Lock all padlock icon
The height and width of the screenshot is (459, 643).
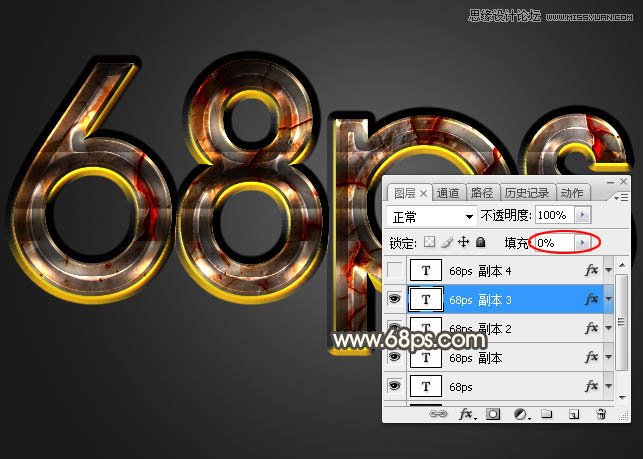click(x=481, y=242)
